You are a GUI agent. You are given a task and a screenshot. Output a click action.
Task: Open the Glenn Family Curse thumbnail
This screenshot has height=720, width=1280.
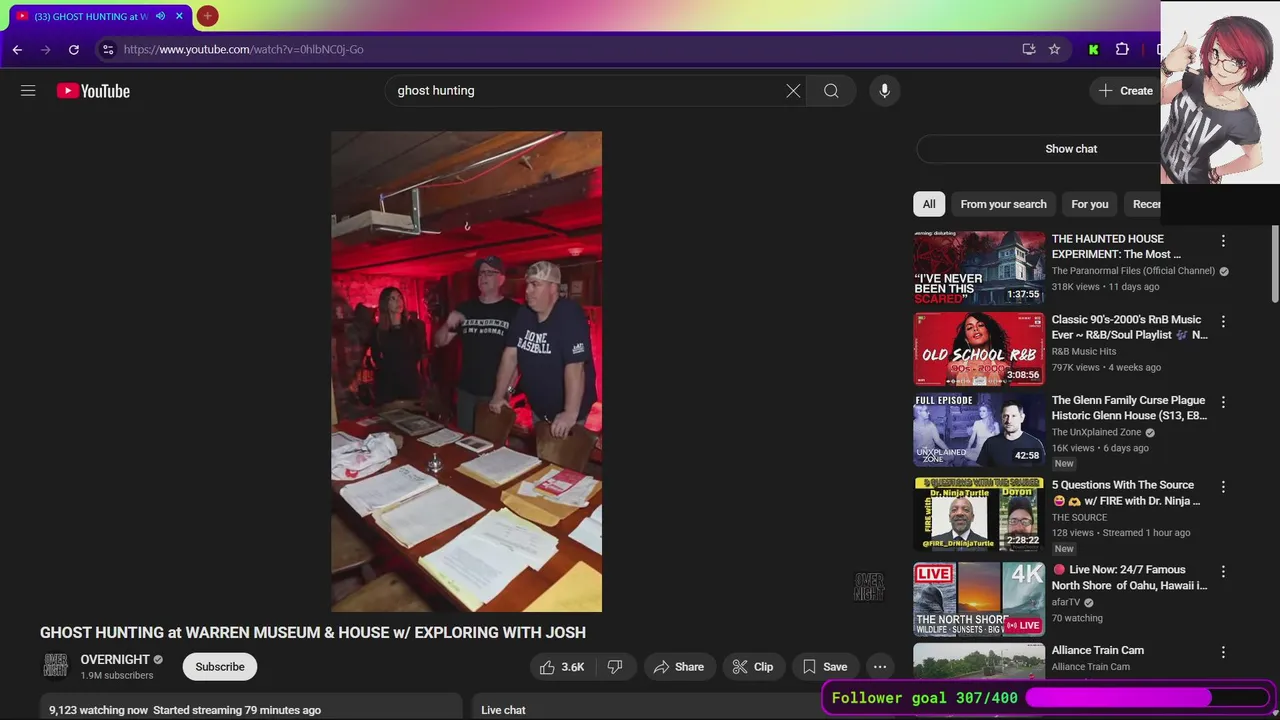(979, 430)
